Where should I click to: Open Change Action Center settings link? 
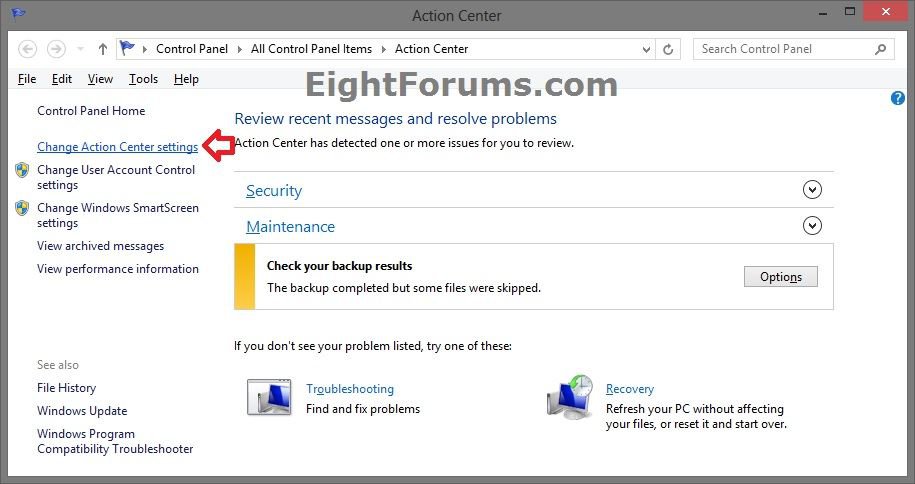pos(117,147)
